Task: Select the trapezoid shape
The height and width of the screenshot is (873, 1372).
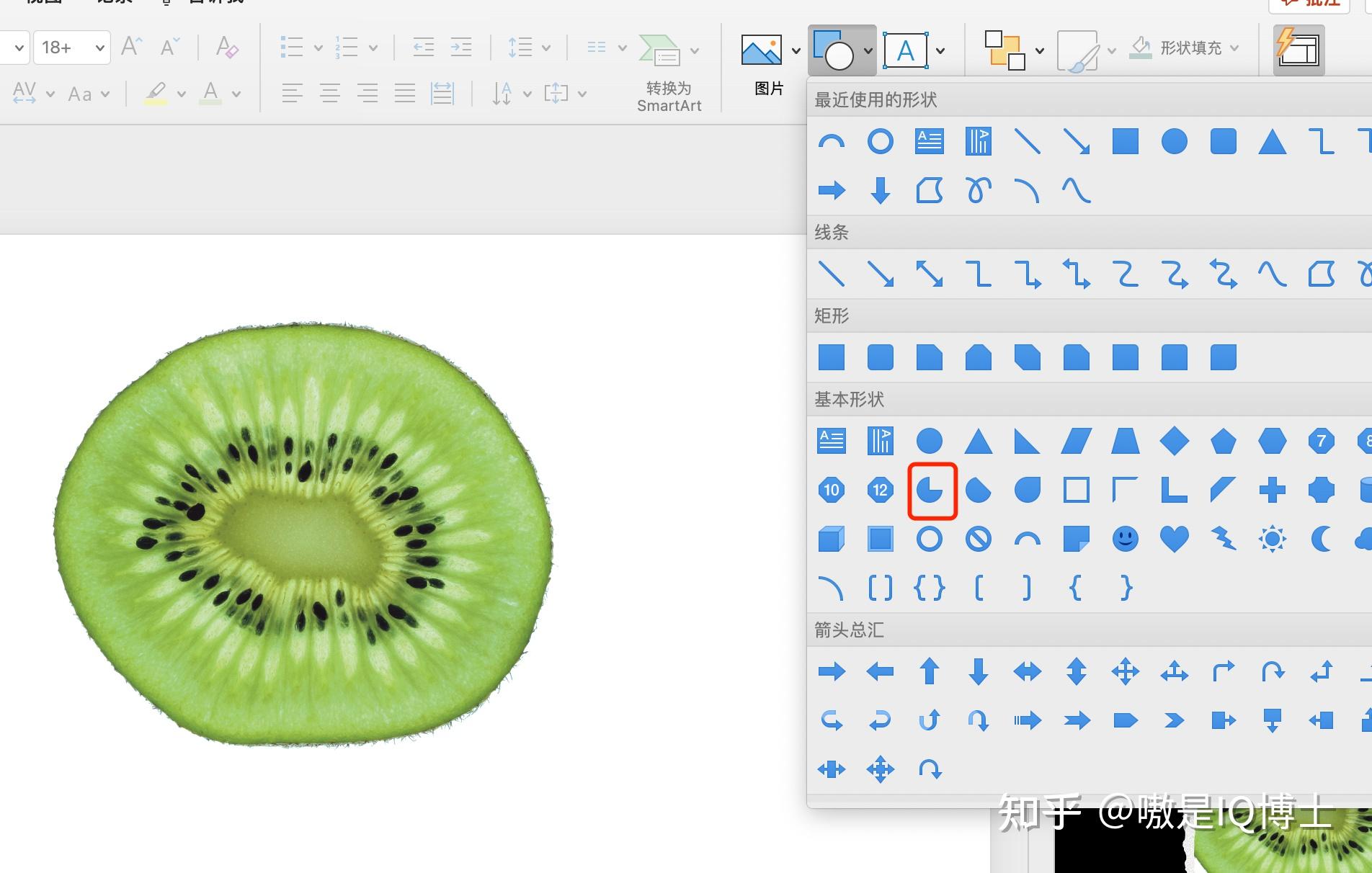Action: pyautogui.click(x=1126, y=441)
